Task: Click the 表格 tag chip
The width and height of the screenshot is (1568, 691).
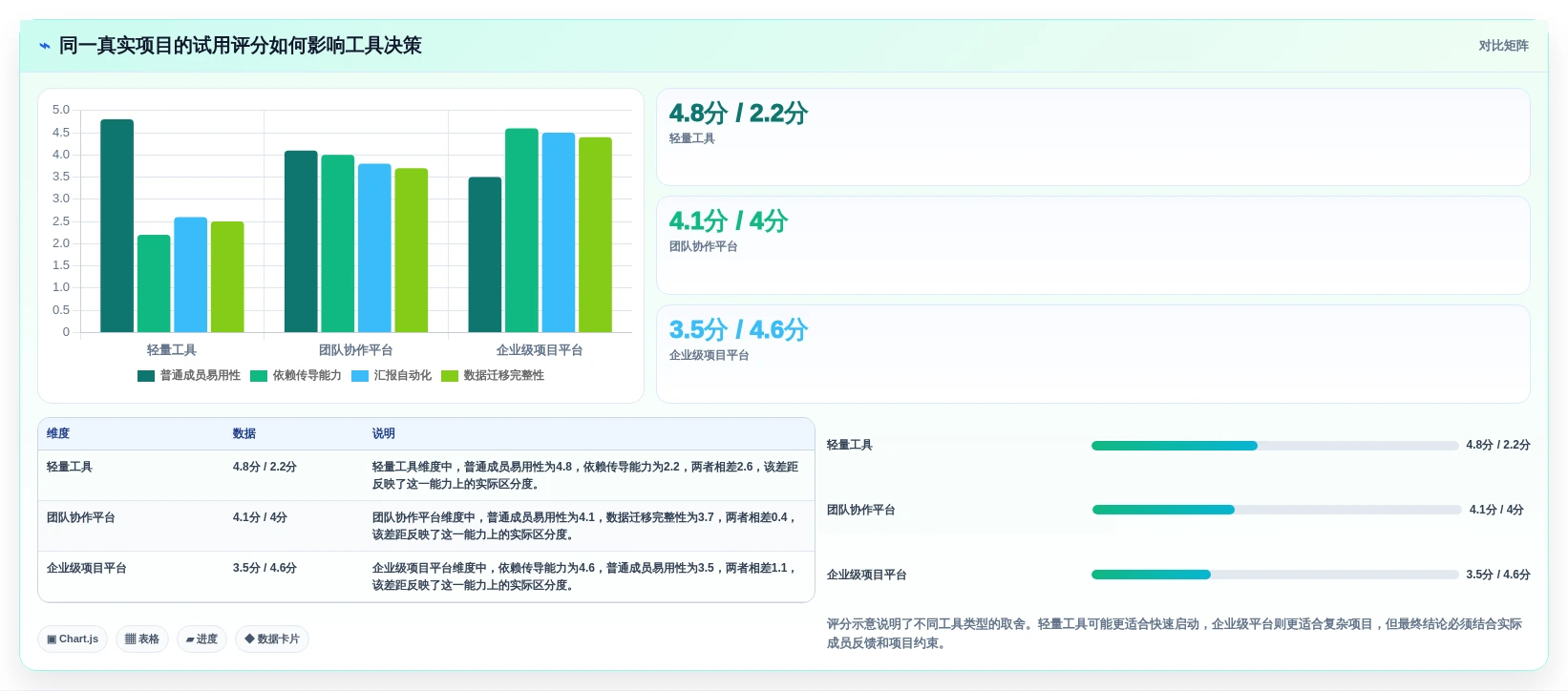Action: [142, 639]
